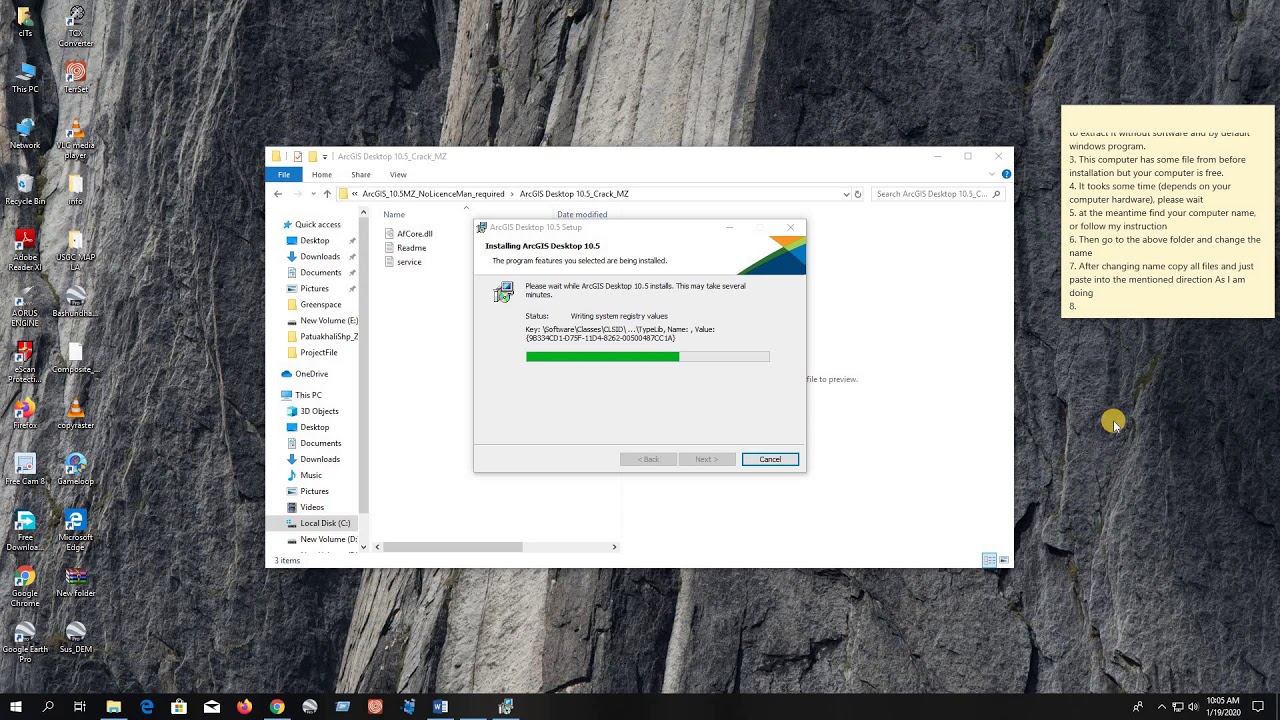
Task: Open the File menu in Explorer
Action: click(284, 174)
